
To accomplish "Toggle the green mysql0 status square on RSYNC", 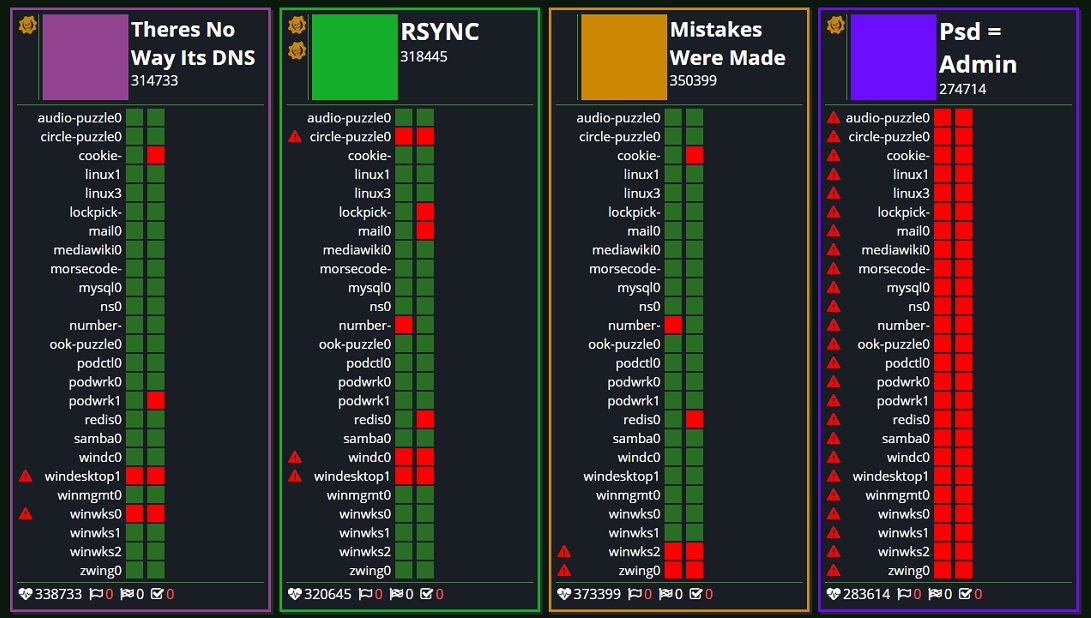I will click(423, 287).
